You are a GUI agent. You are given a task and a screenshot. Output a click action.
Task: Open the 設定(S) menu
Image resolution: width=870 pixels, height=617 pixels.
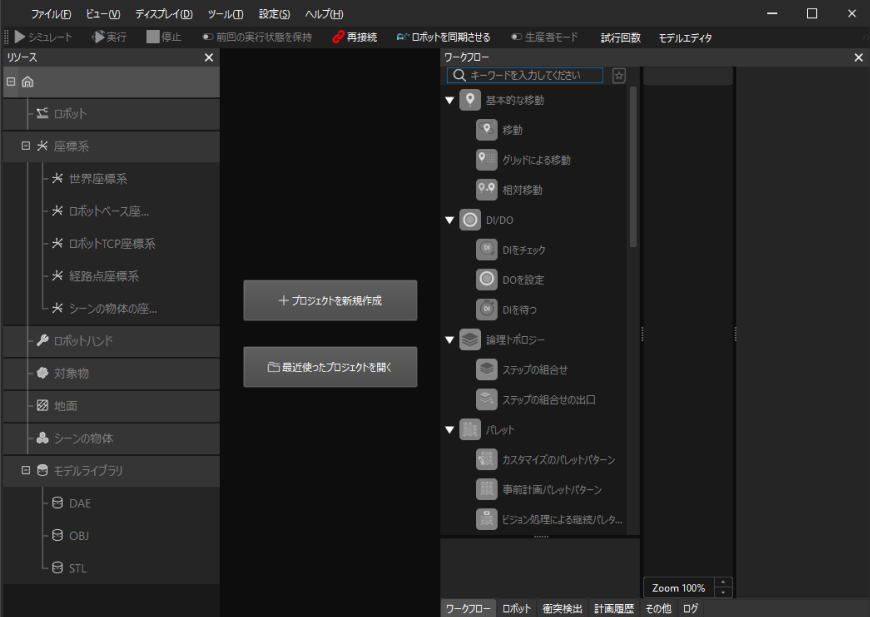tap(274, 14)
